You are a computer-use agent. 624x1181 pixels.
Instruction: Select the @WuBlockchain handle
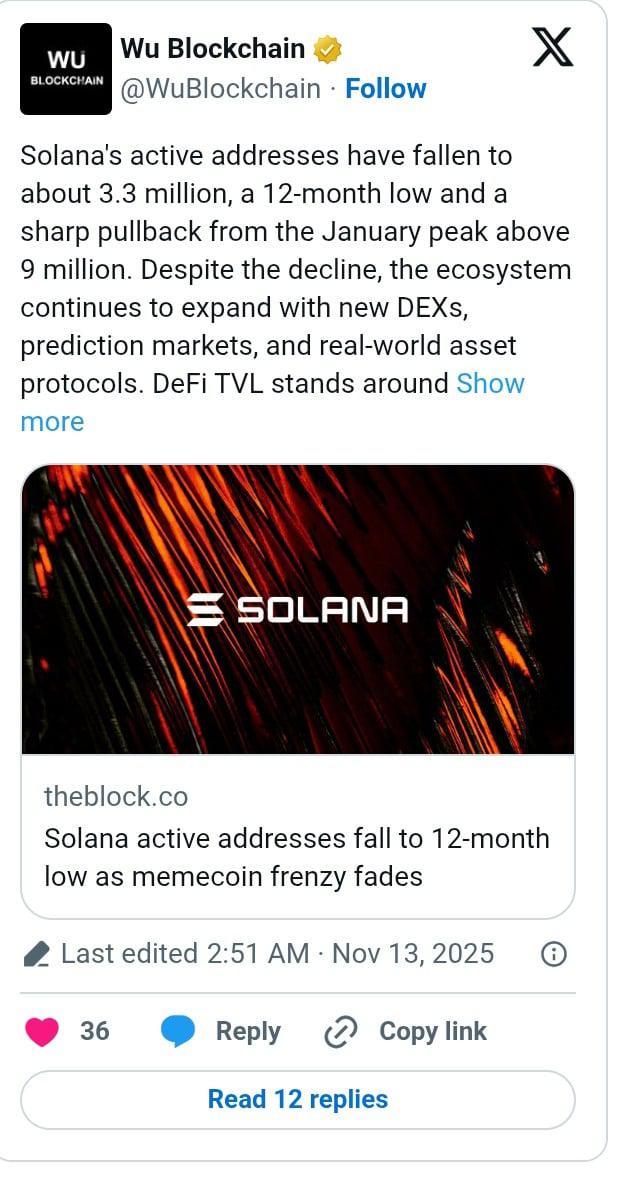[x=218, y=88]
